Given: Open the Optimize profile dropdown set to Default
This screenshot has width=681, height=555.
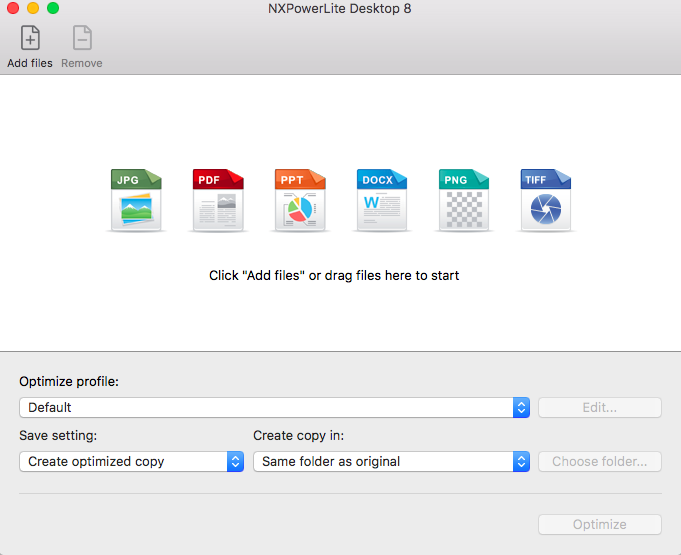Looking at the screenshot, I should (x=274, y=407).
